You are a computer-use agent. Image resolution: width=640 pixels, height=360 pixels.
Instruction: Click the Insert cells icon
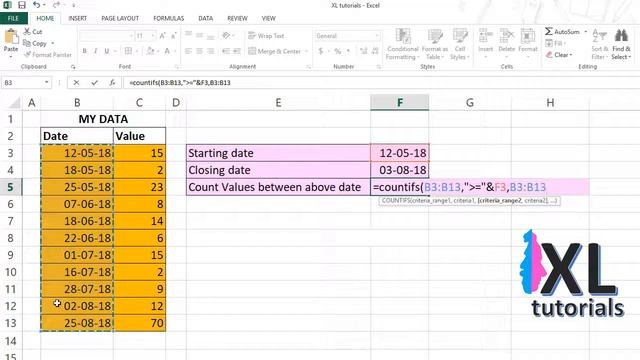pyautogui.click(x=486, y=36)
